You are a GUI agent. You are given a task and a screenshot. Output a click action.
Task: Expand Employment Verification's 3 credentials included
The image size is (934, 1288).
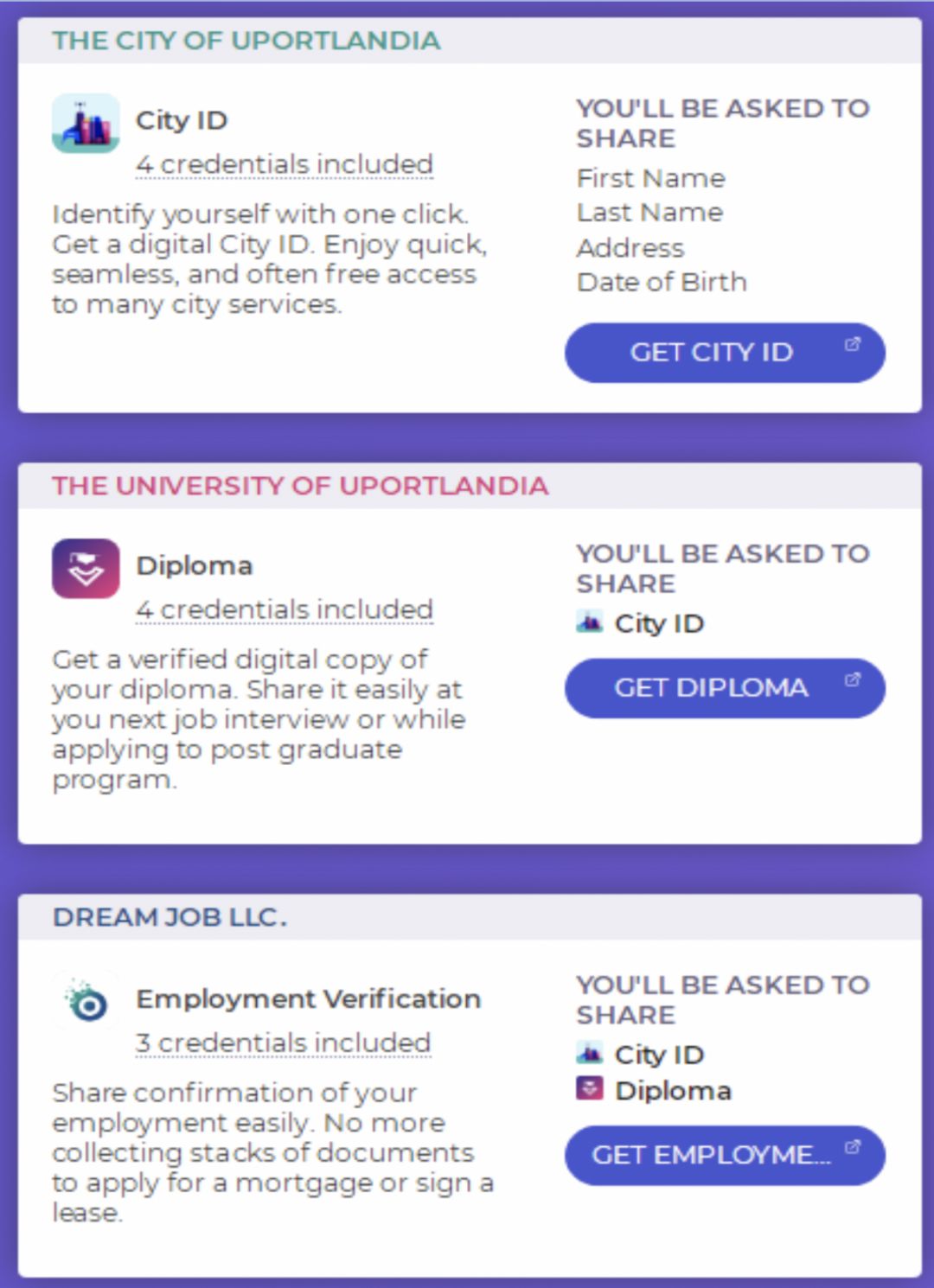coord(283,1043)
